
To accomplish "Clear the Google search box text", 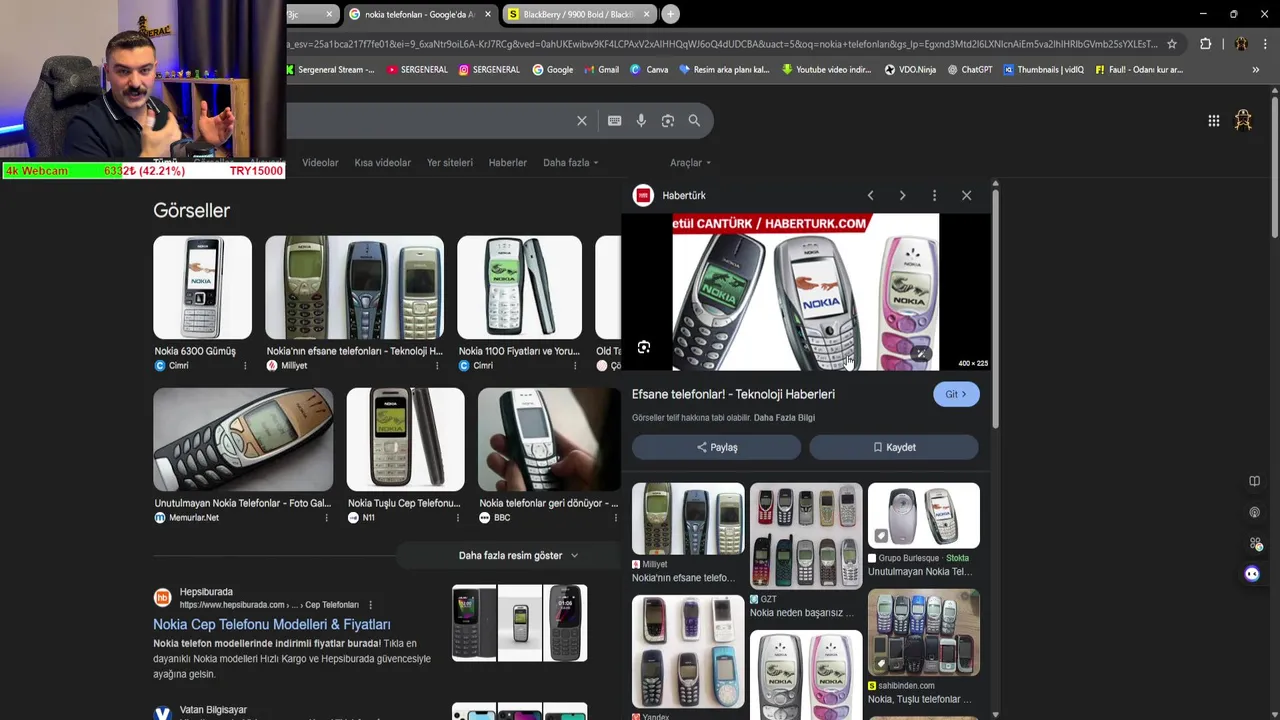I will (582, 121).
